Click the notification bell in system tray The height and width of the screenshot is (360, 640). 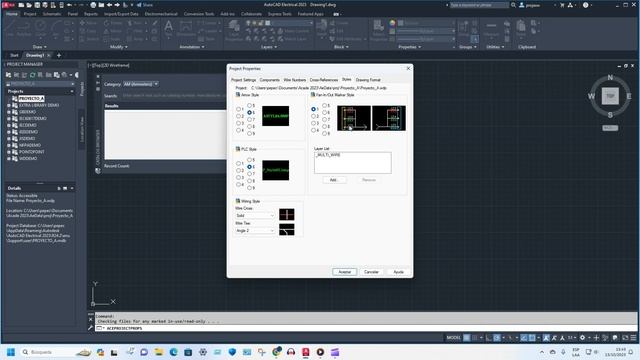pos(631,352)
